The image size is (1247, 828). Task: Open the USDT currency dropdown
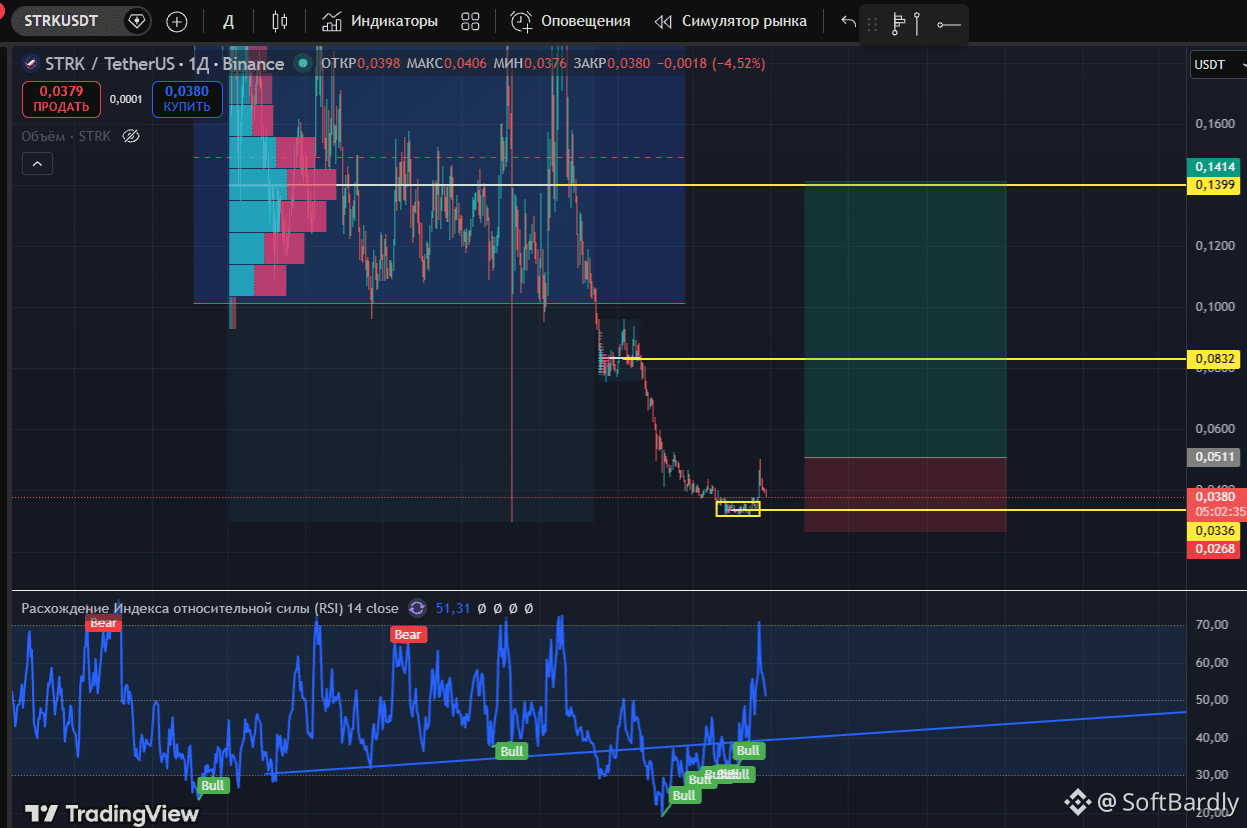tap(1216, 64)
